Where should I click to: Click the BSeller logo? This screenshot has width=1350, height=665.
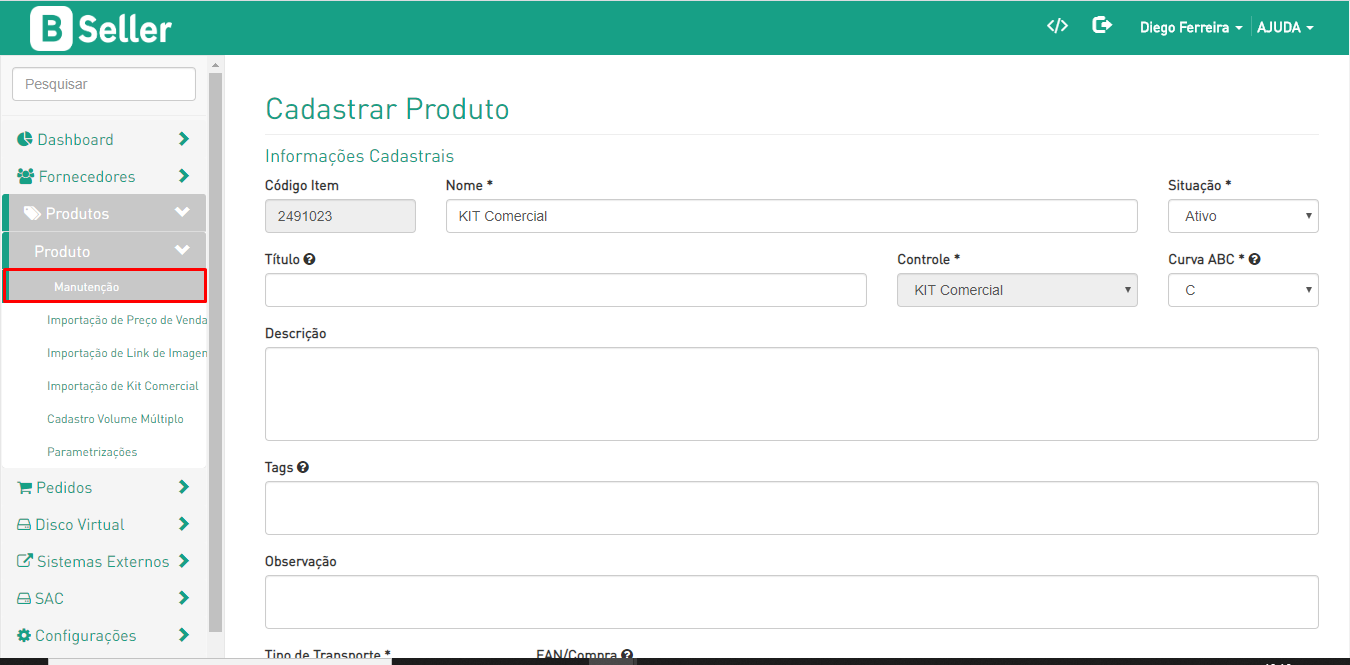101,28
